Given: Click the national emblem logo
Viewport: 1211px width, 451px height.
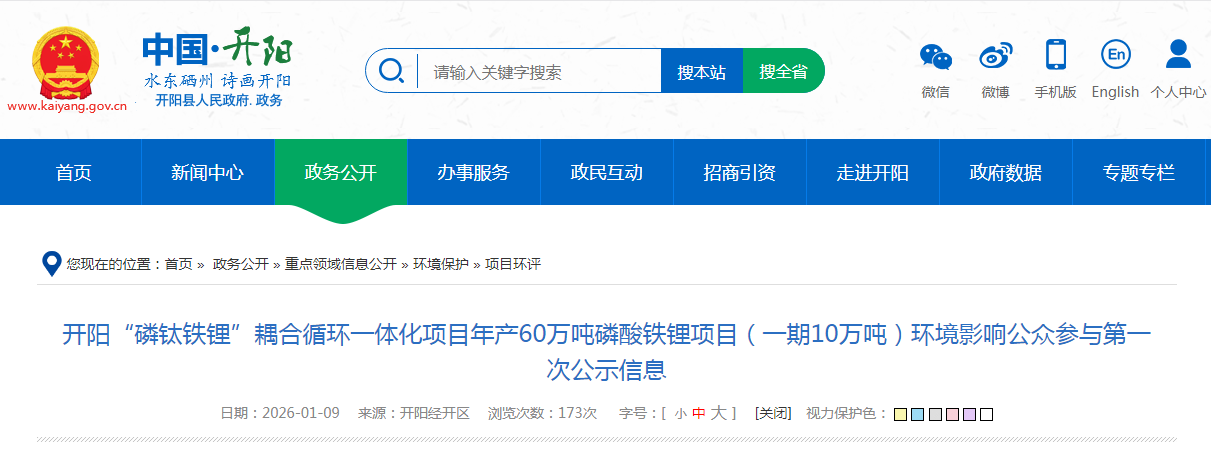Looking at the screenshot, I should [x=67, y=62].
